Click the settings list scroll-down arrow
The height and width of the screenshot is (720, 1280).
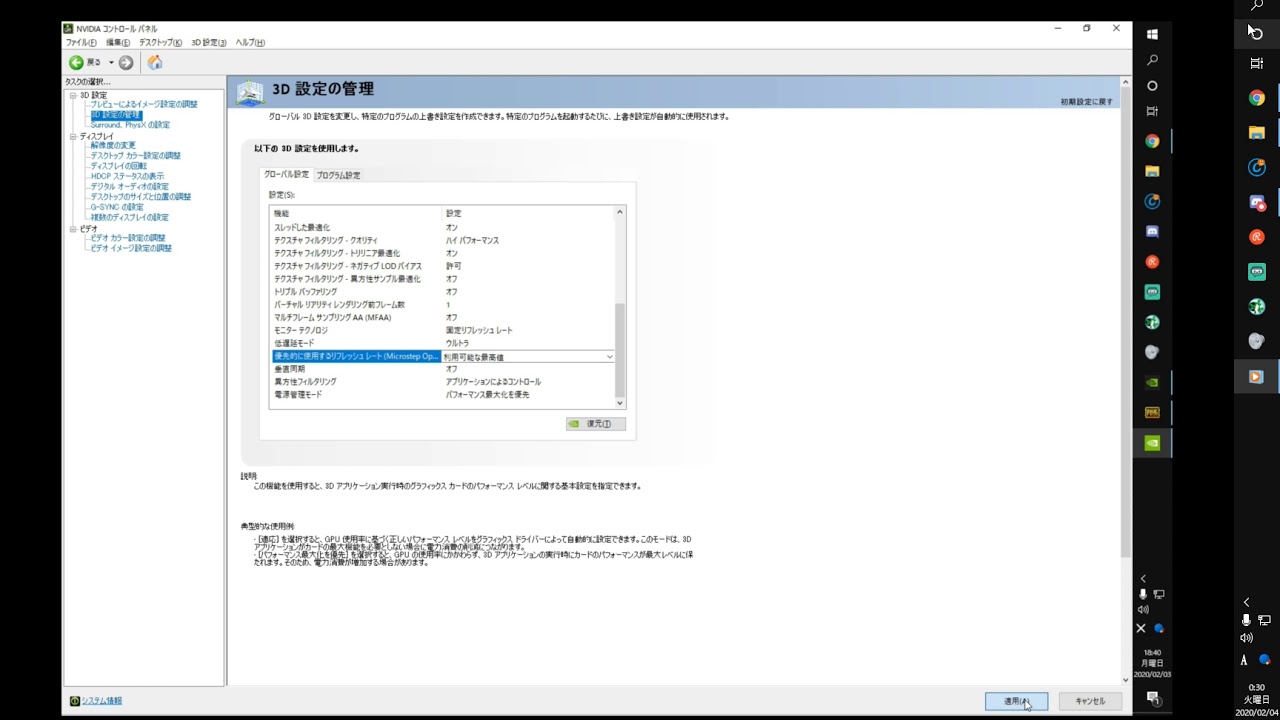point(620,403)
